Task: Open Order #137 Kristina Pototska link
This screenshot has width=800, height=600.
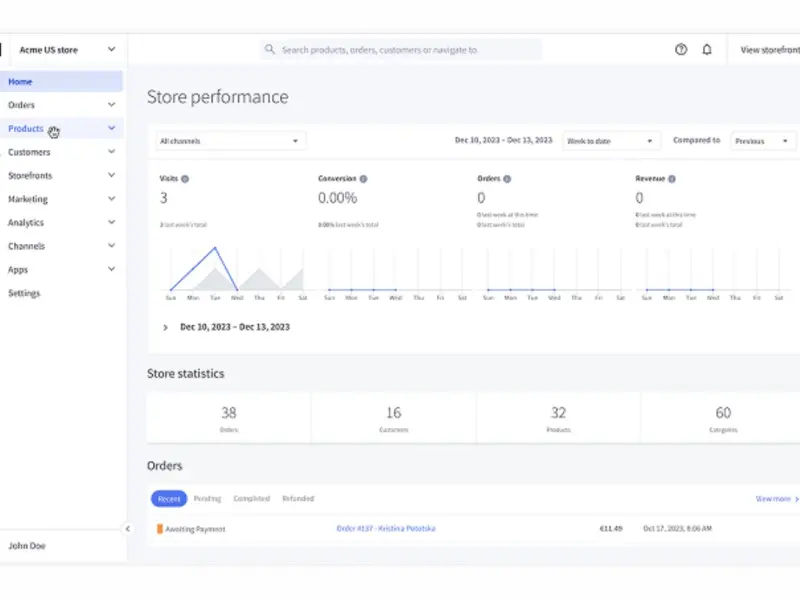Action: click(x=386, y=529)
